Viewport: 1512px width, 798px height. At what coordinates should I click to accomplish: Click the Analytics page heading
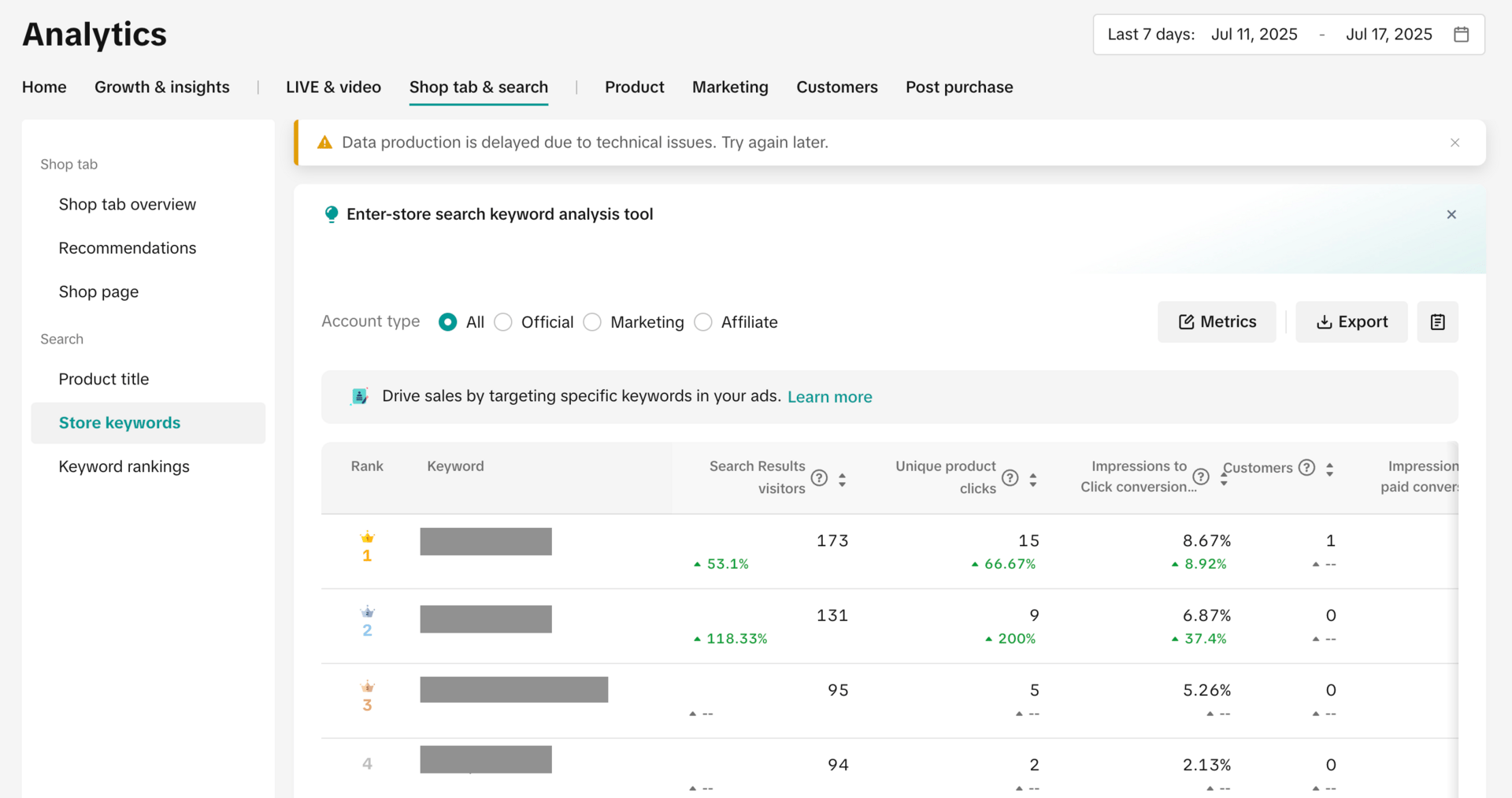click(94, 35)
